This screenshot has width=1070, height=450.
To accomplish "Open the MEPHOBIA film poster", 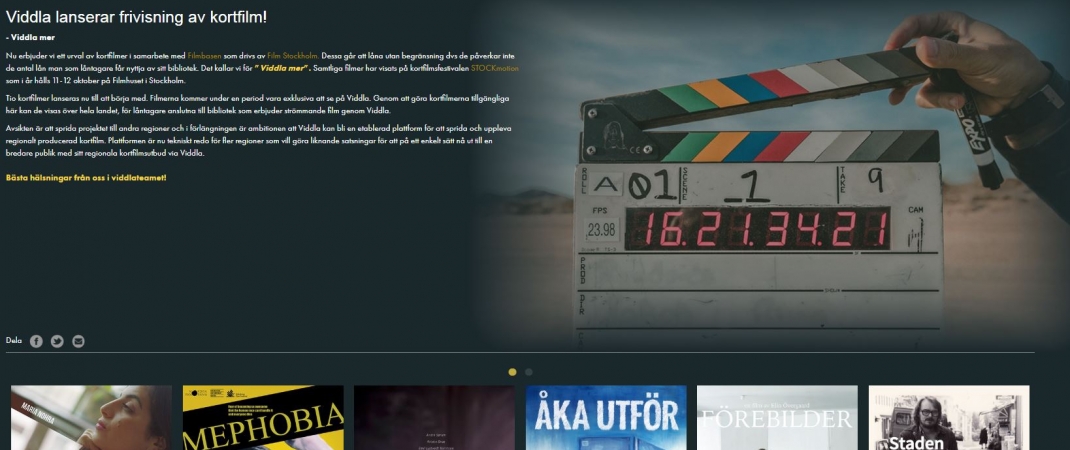I will pyautogui.click(x=263, y=417).
